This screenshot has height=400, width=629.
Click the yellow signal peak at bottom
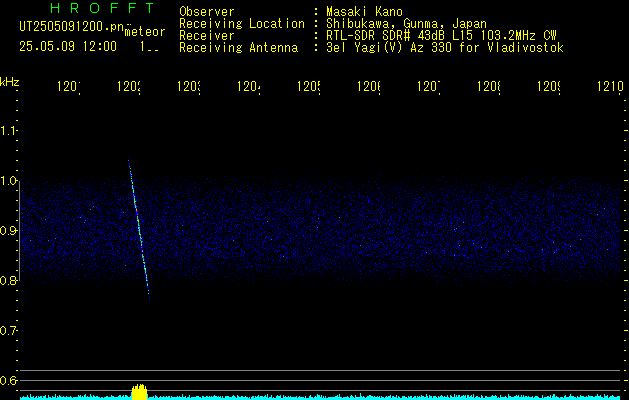(x=140, y=392)
